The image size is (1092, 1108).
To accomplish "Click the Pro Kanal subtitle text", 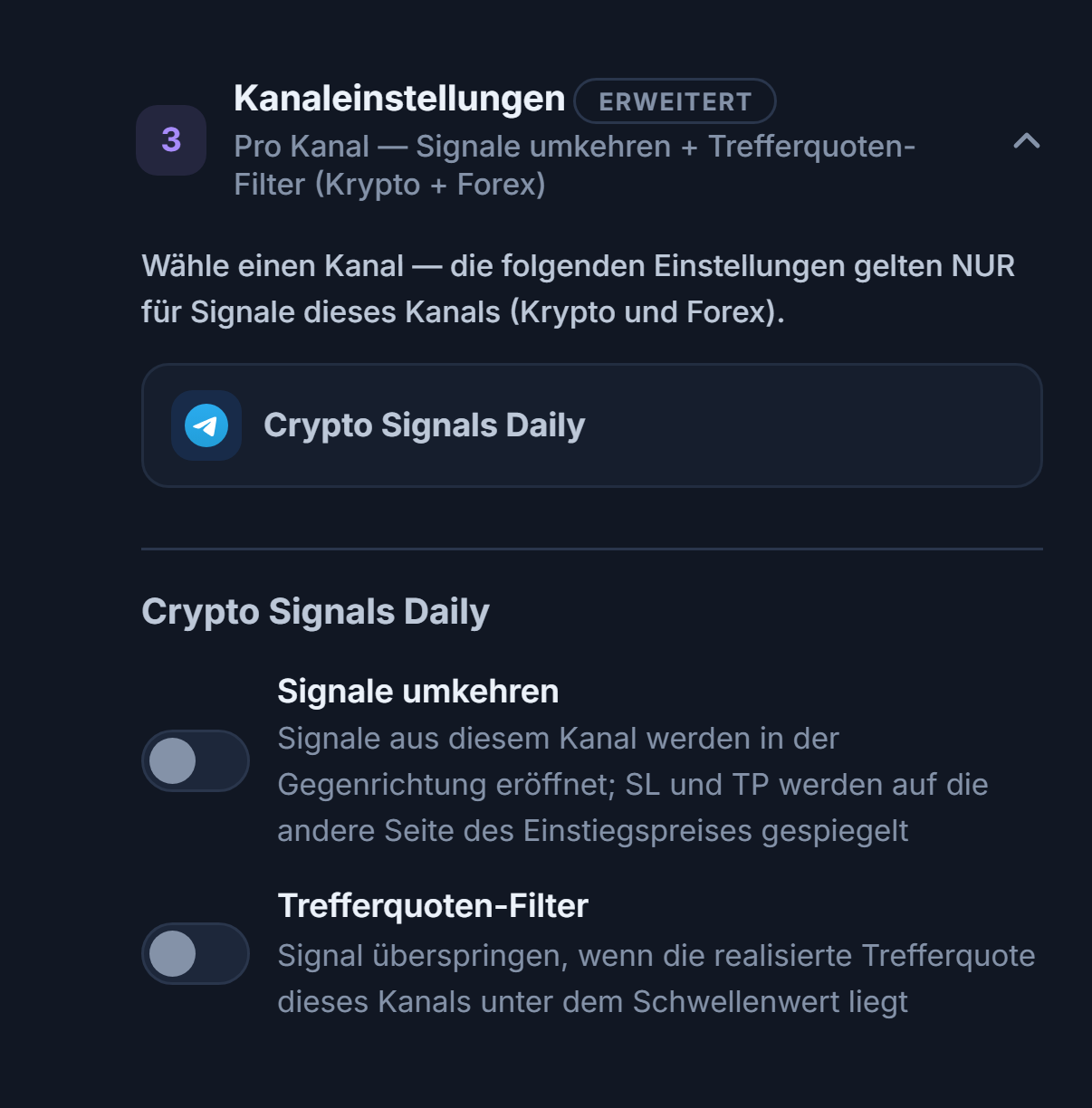I will click(x=574, y=165).
